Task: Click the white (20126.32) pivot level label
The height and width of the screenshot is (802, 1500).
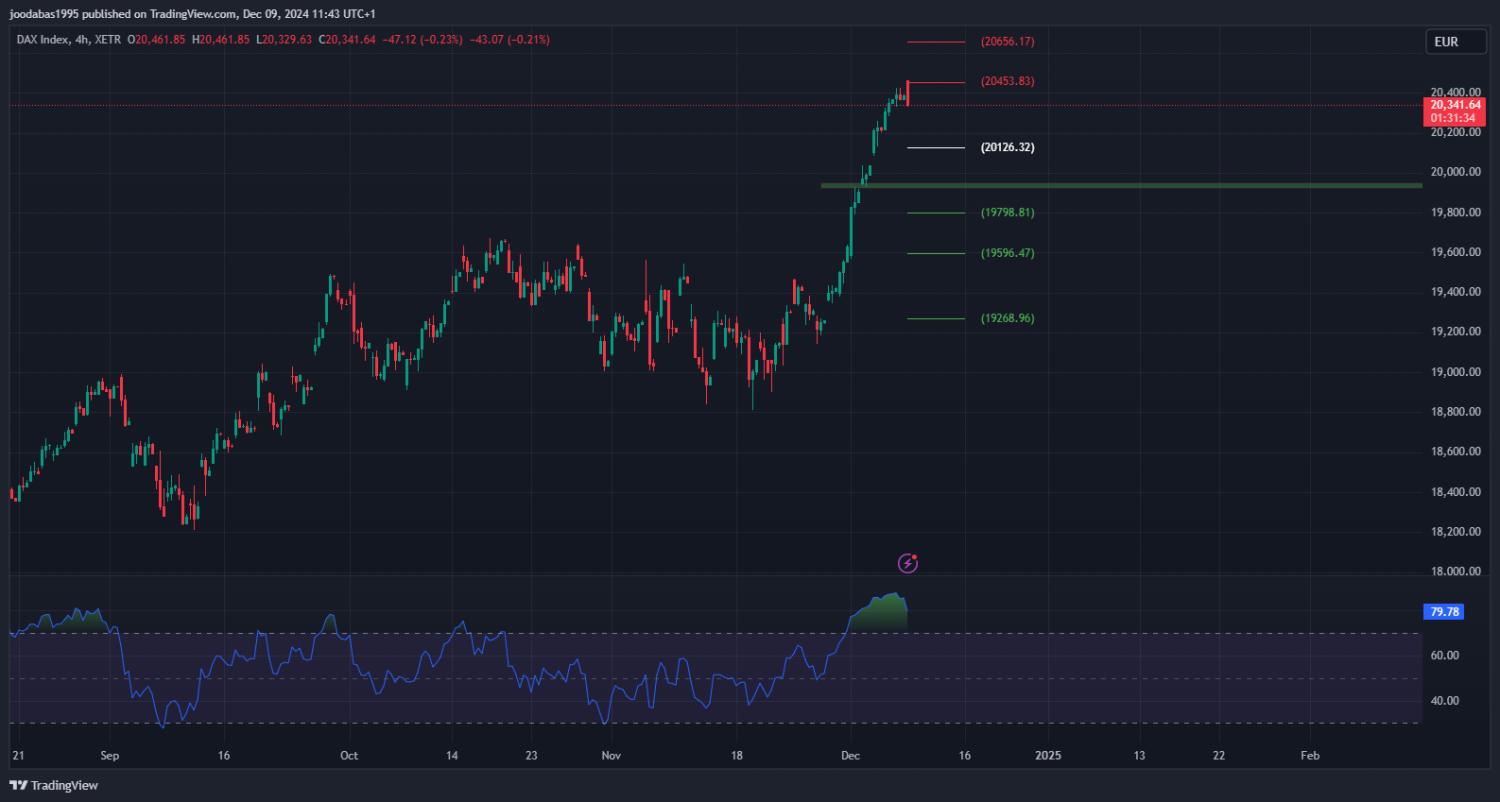Action: point(1007,147)
